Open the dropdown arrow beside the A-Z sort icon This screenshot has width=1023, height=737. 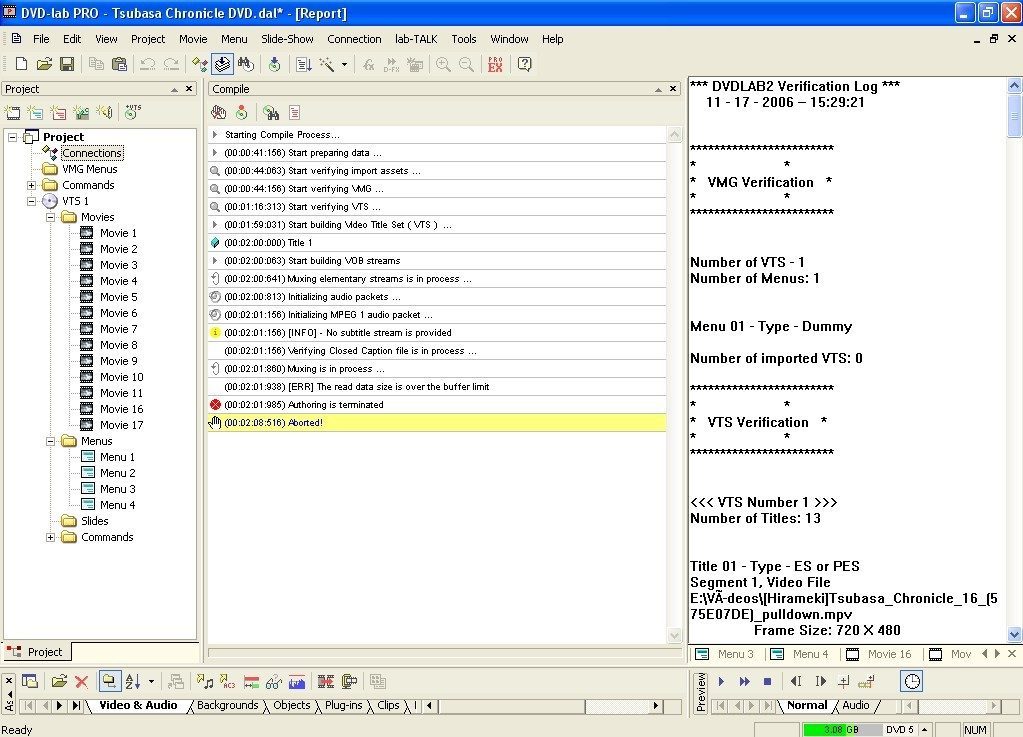[x=151, y=682]
